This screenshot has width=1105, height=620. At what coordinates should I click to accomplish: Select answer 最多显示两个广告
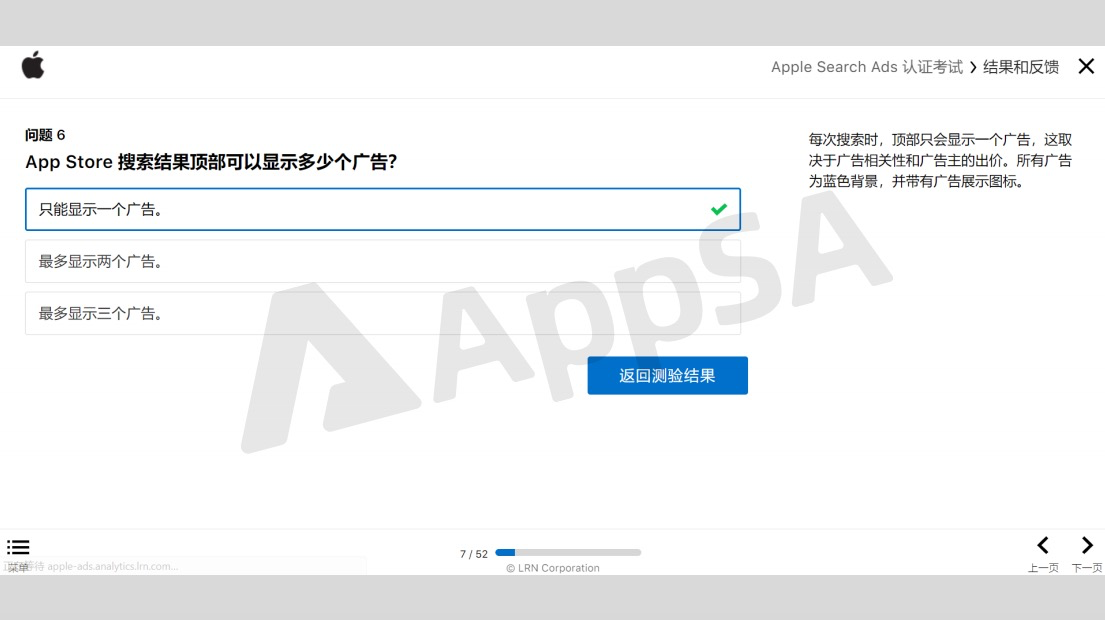pos(383,261)
